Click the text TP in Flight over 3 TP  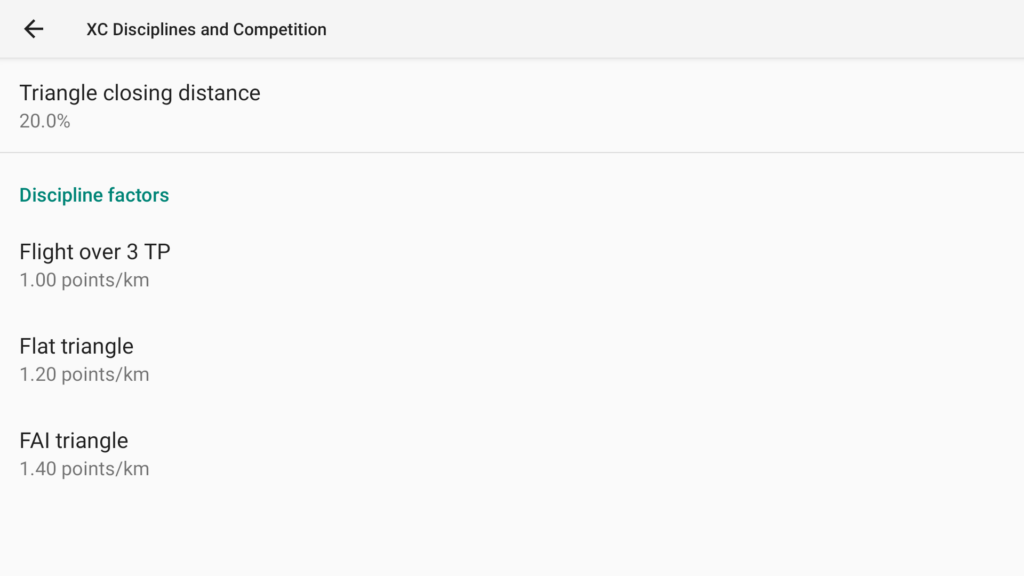157,251
